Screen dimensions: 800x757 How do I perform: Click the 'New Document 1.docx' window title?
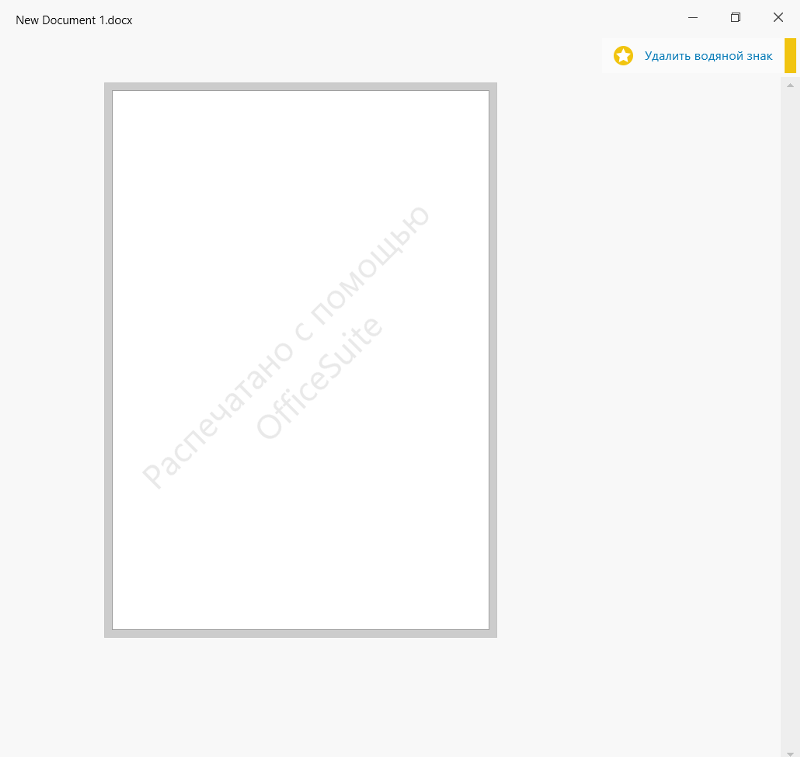pos(74,20)
